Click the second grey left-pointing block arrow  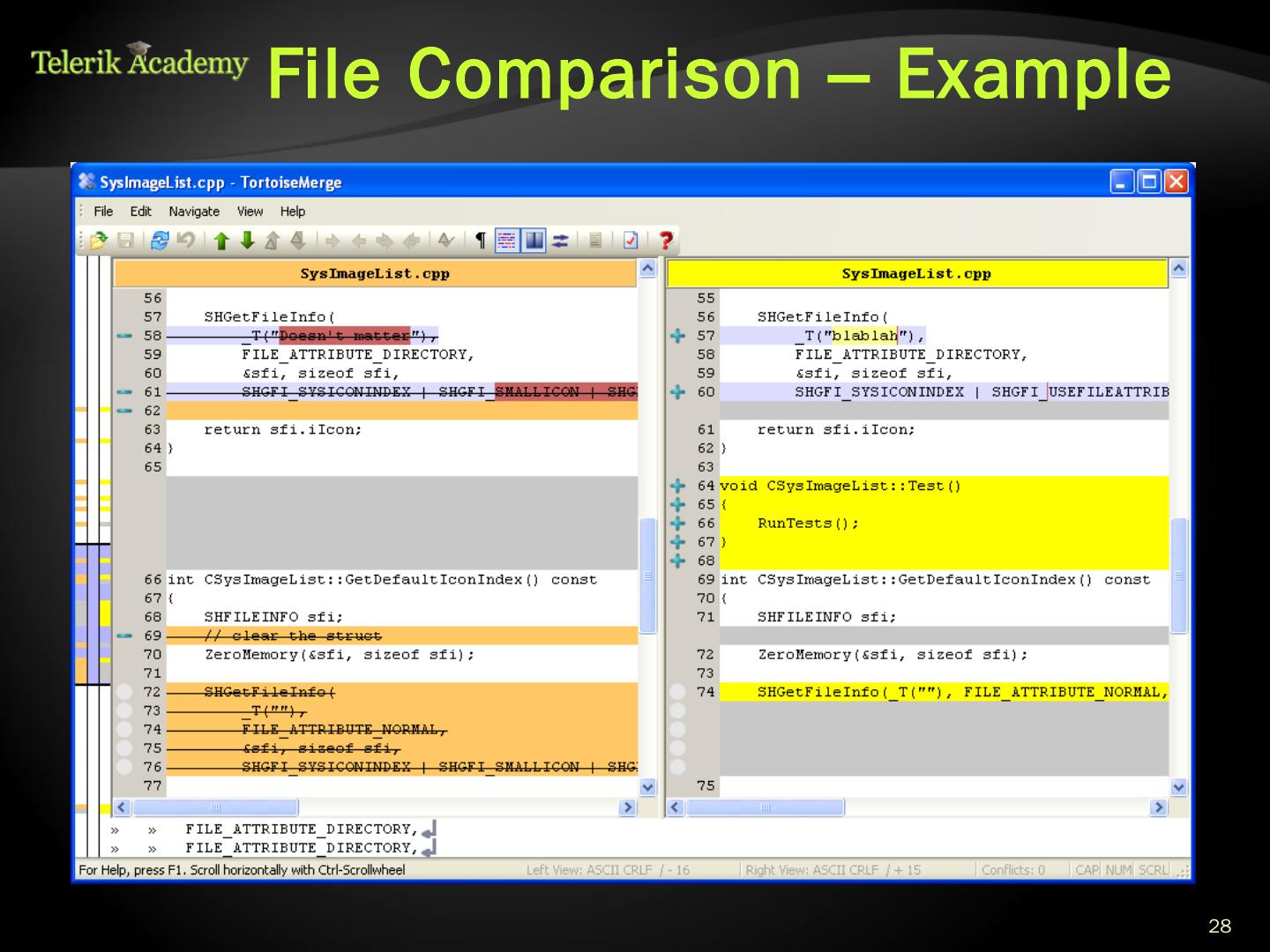pos(412,241)
